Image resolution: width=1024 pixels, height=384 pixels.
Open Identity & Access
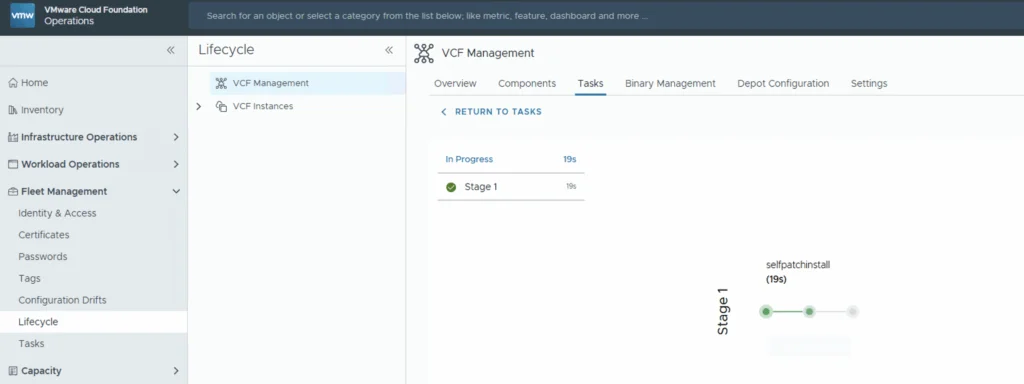click(57, 214)
